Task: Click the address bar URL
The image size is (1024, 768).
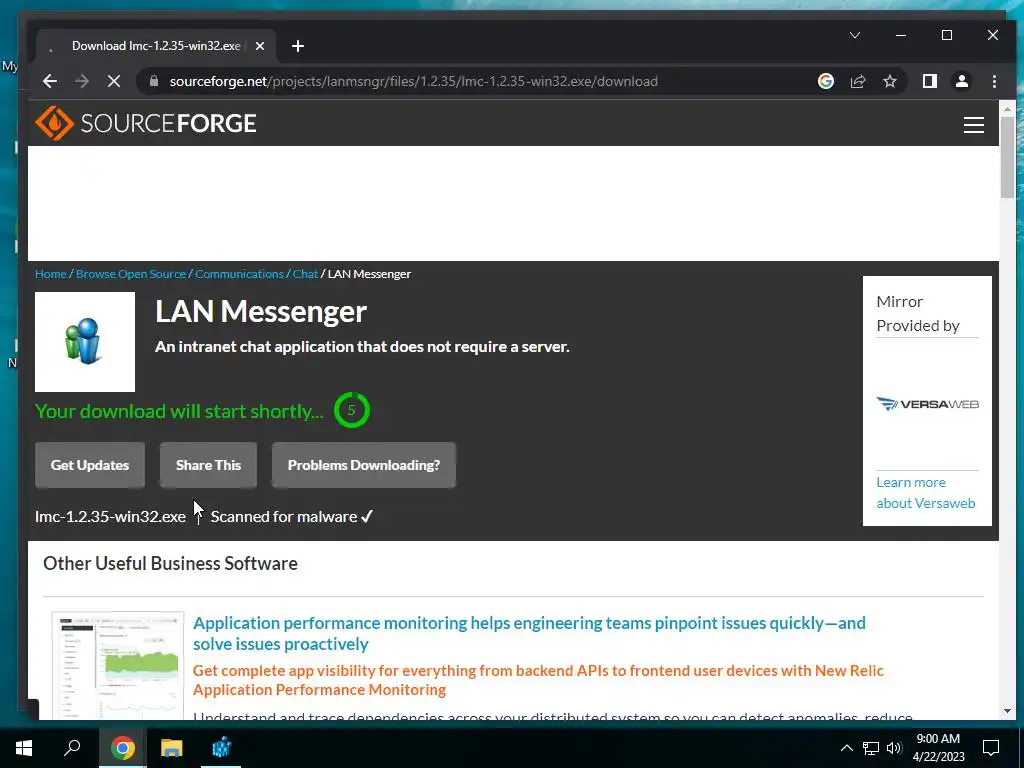Action: pyautogui.click(x=413, y=82)
